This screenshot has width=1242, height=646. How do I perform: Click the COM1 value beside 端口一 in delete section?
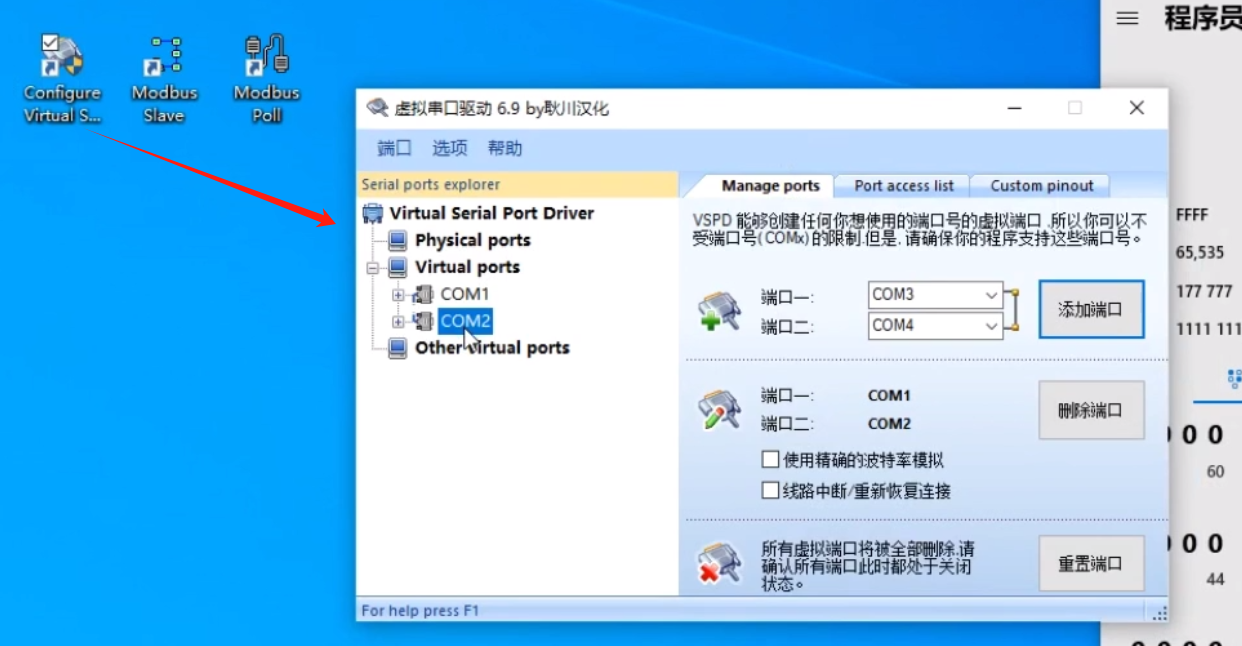coord(889,395)
